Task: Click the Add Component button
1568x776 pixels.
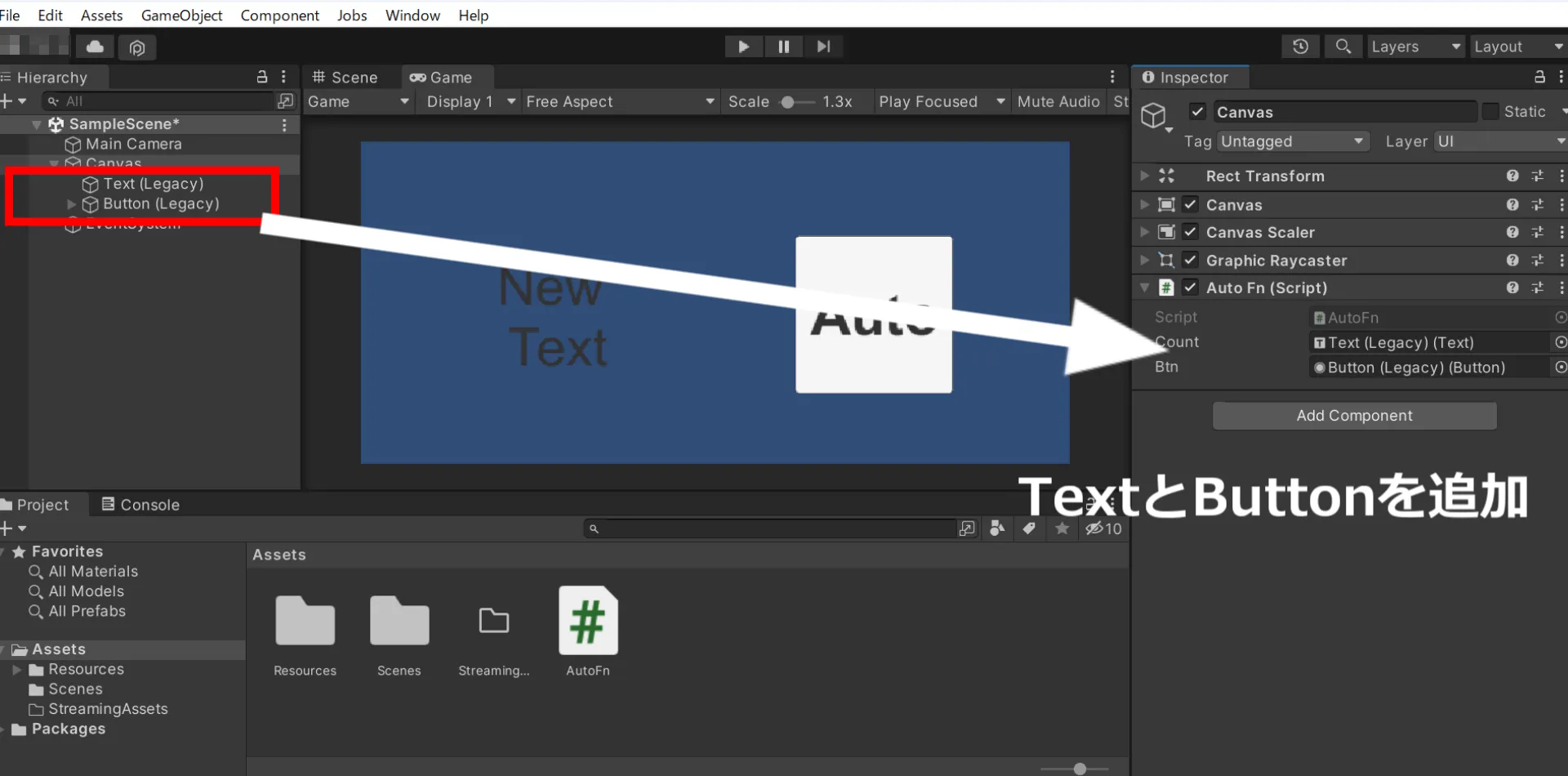Action: (1354, 416)
